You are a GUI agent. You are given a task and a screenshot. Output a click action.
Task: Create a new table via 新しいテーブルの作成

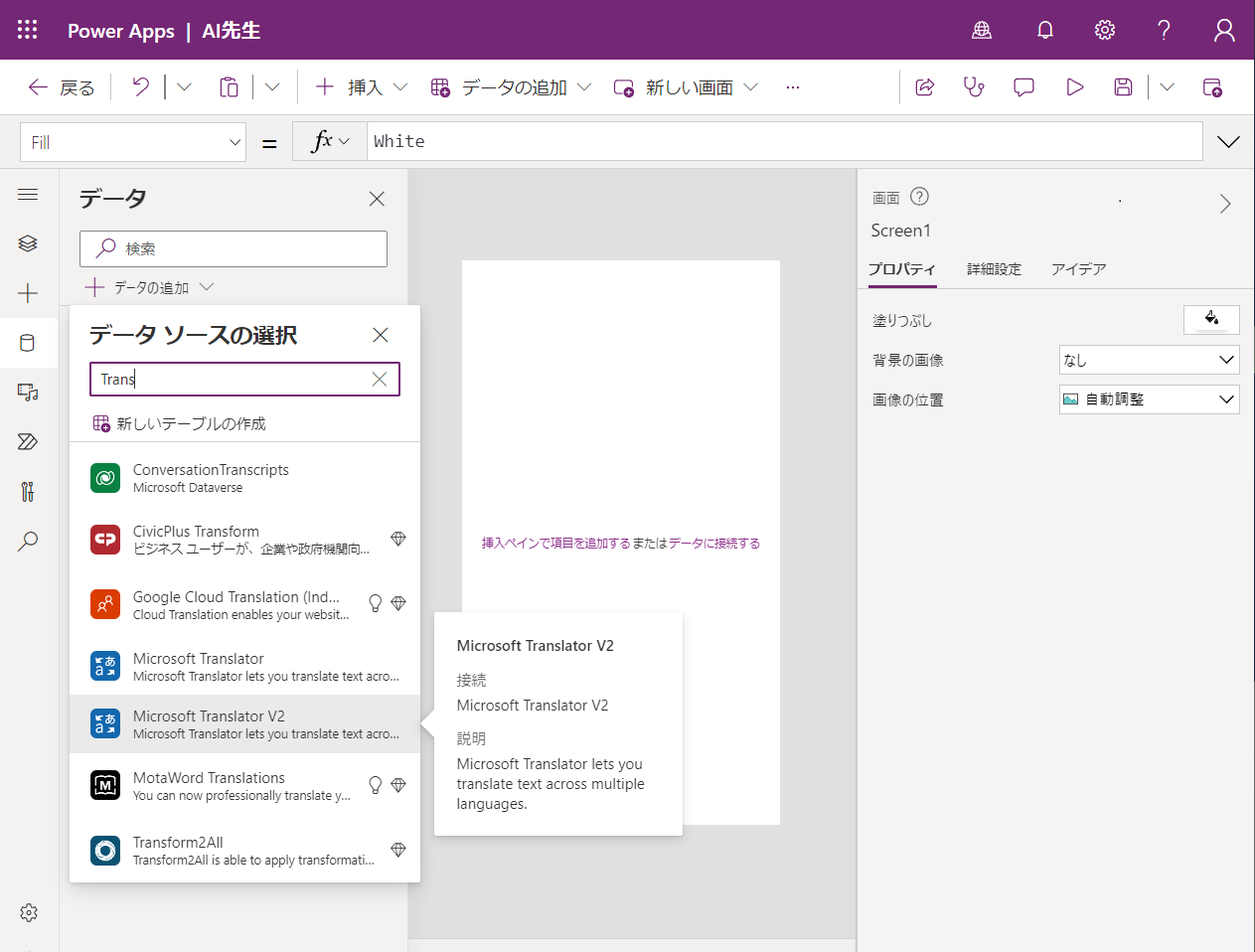point(181,422)
